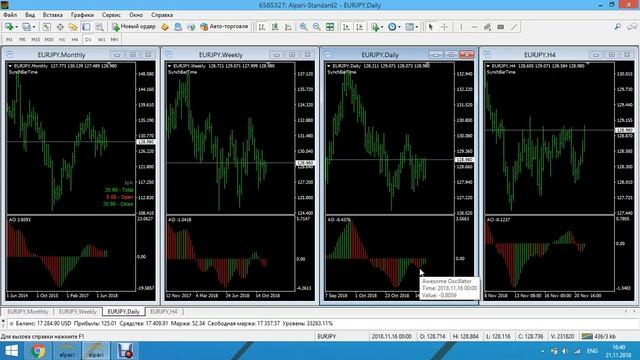Tile chart windows icon
The image size is (640, 360).
[330, 27]
